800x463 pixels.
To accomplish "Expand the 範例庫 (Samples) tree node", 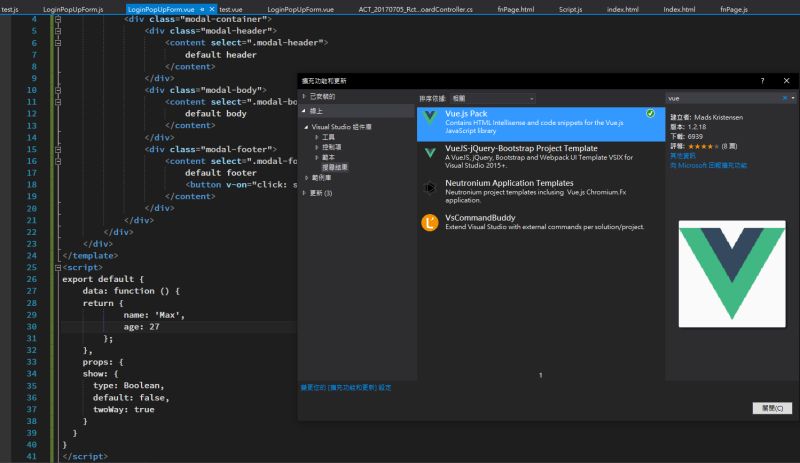I will coord(306,178).
